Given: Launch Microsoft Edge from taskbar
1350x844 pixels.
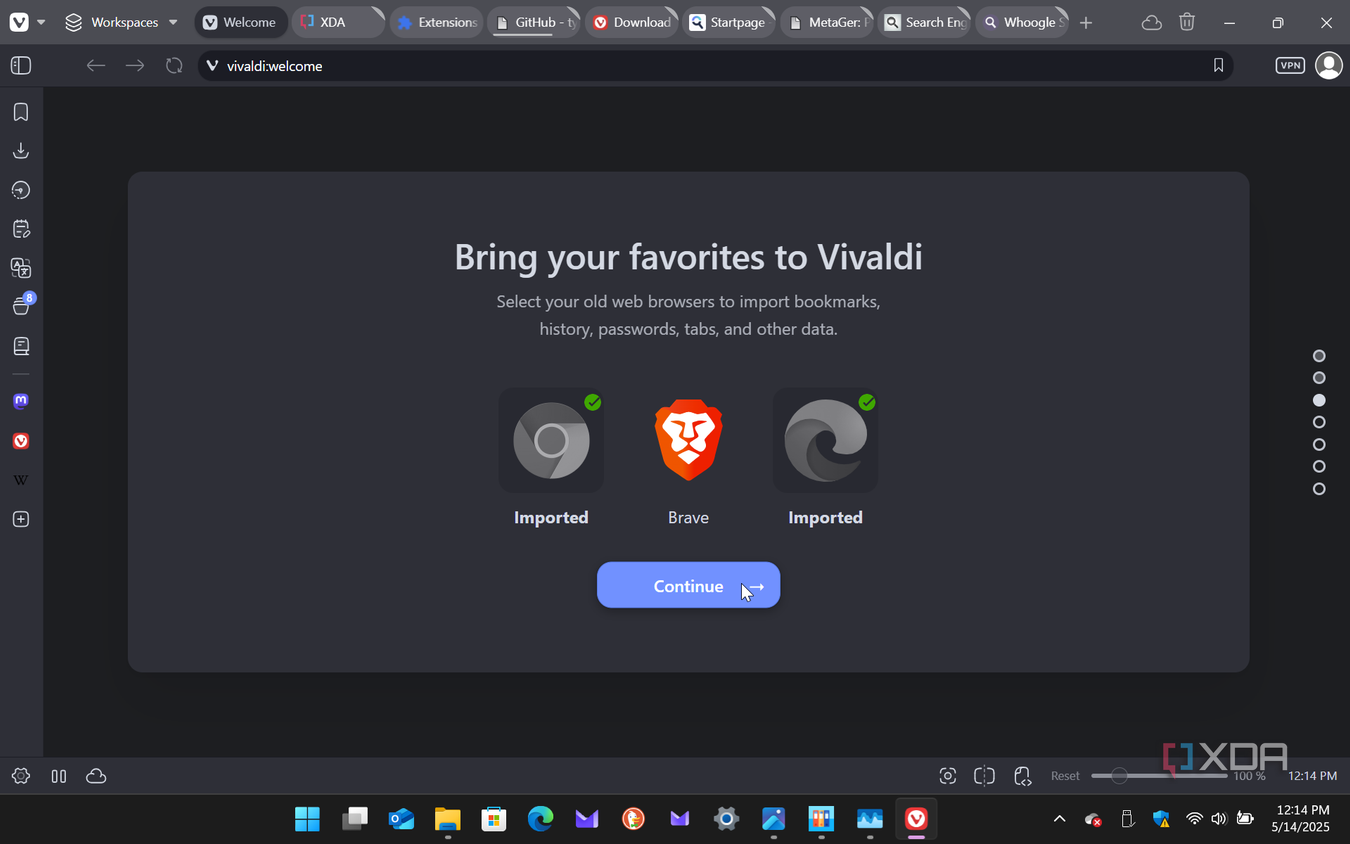Looking at the screenshot, I should [x=541, y=819].
